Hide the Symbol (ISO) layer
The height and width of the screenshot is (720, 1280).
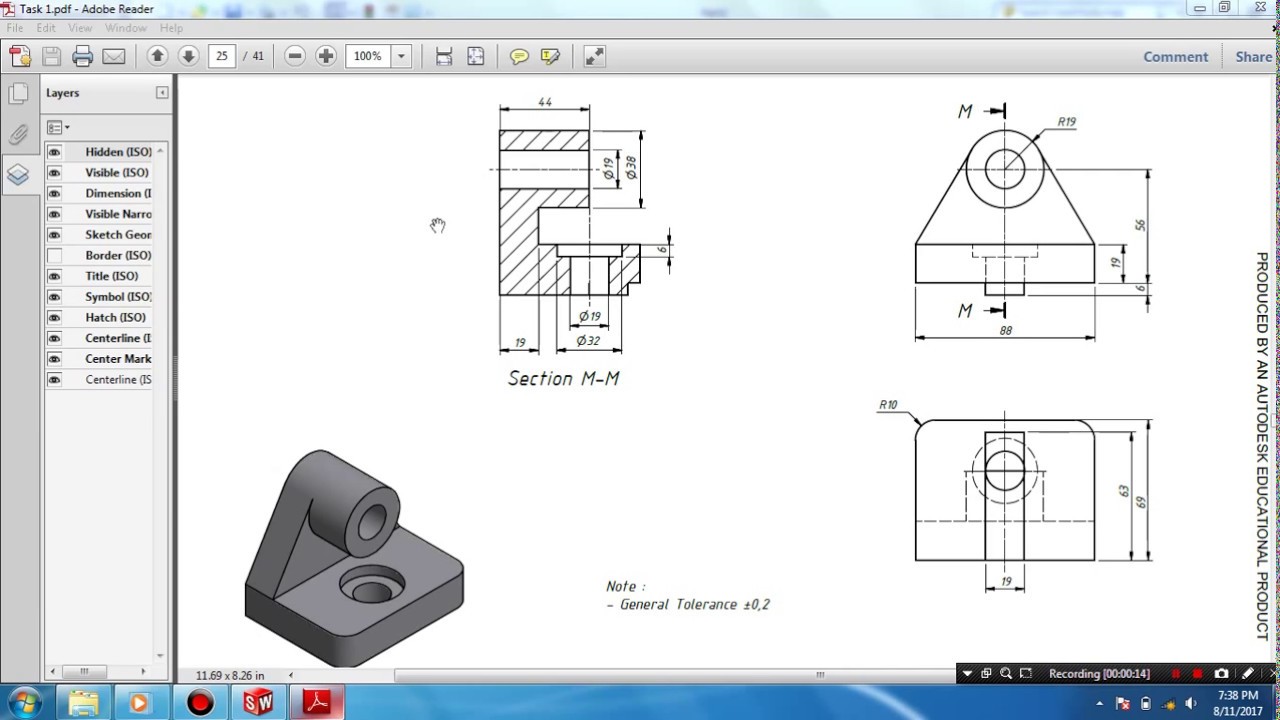[54, 297]
